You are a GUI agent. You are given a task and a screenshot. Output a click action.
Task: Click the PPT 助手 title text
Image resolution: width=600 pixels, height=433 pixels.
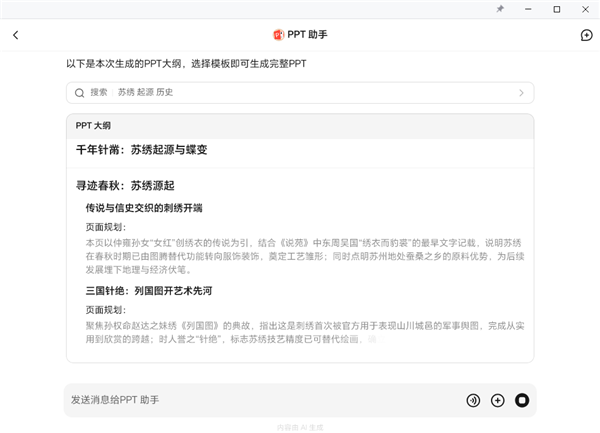pos(307,35)
